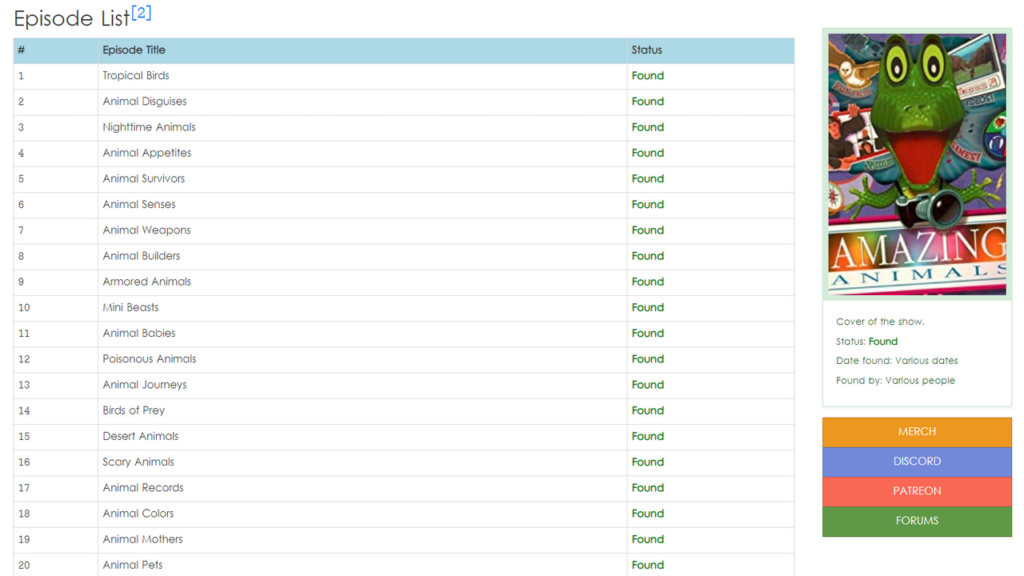
Task: Click the Poisonous Animals episode title
Action: (149, 359)
